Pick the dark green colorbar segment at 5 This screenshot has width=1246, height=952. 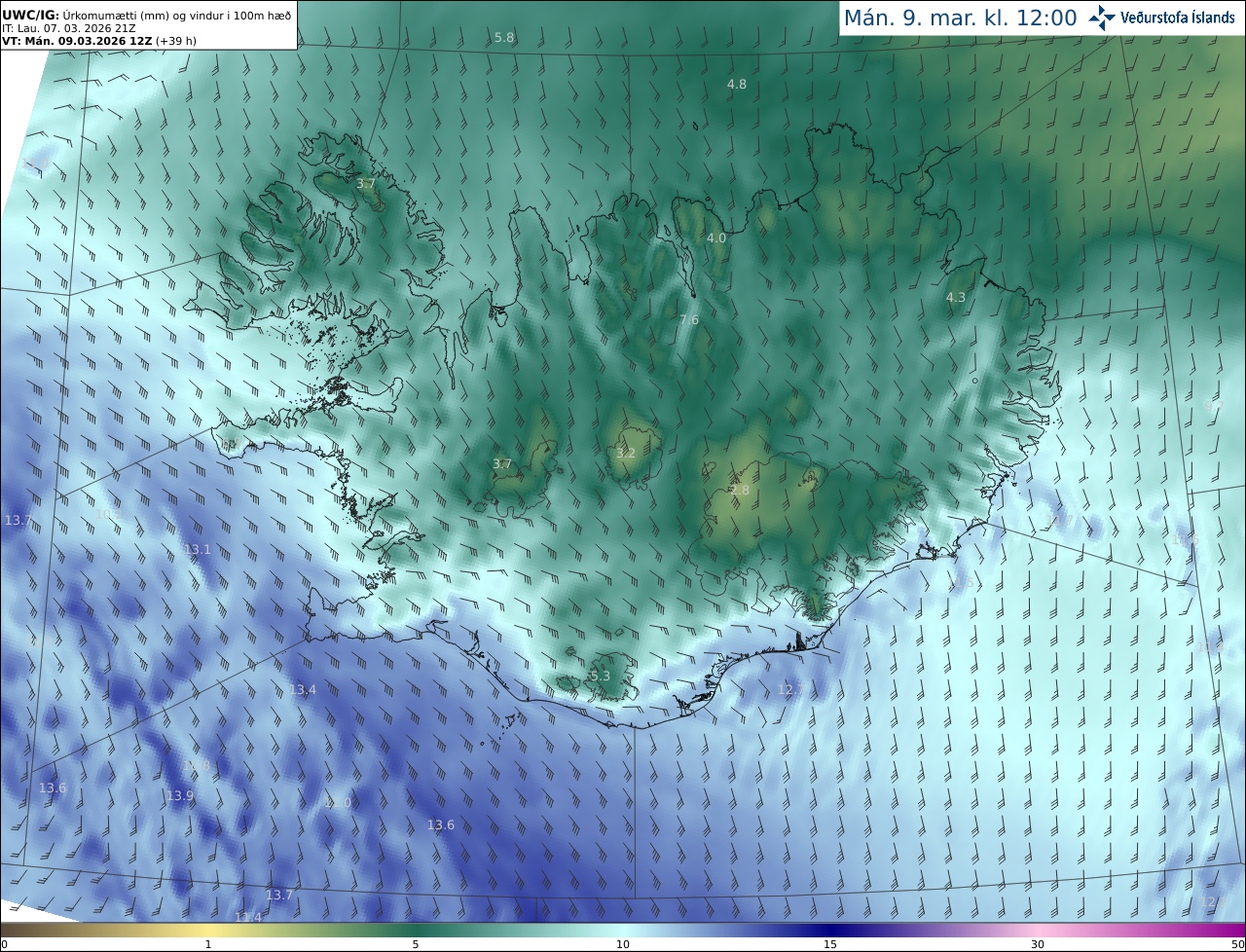click(416, 930)
